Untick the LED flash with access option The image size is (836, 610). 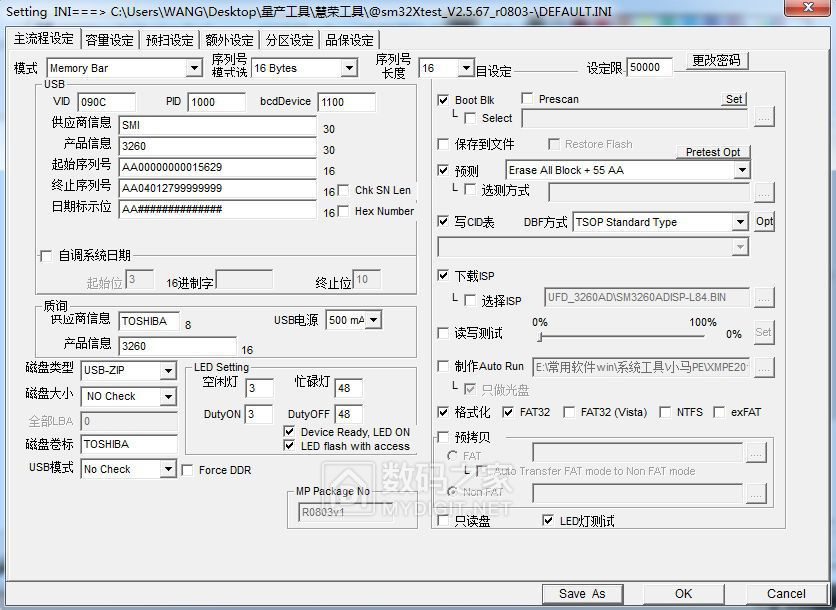[290, 446]
